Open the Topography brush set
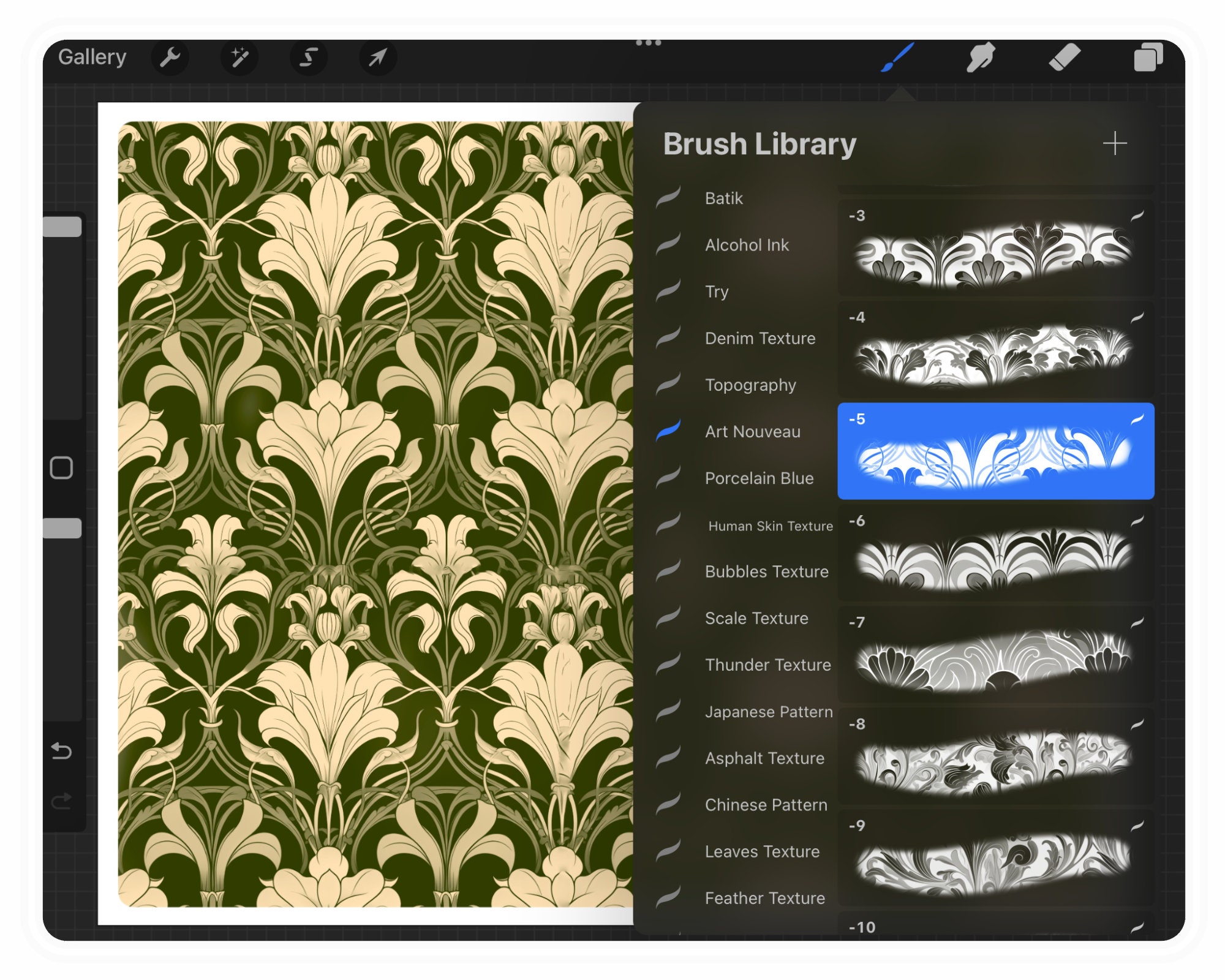The height and width of the screenshot is (980, 1225). point(745,385)
